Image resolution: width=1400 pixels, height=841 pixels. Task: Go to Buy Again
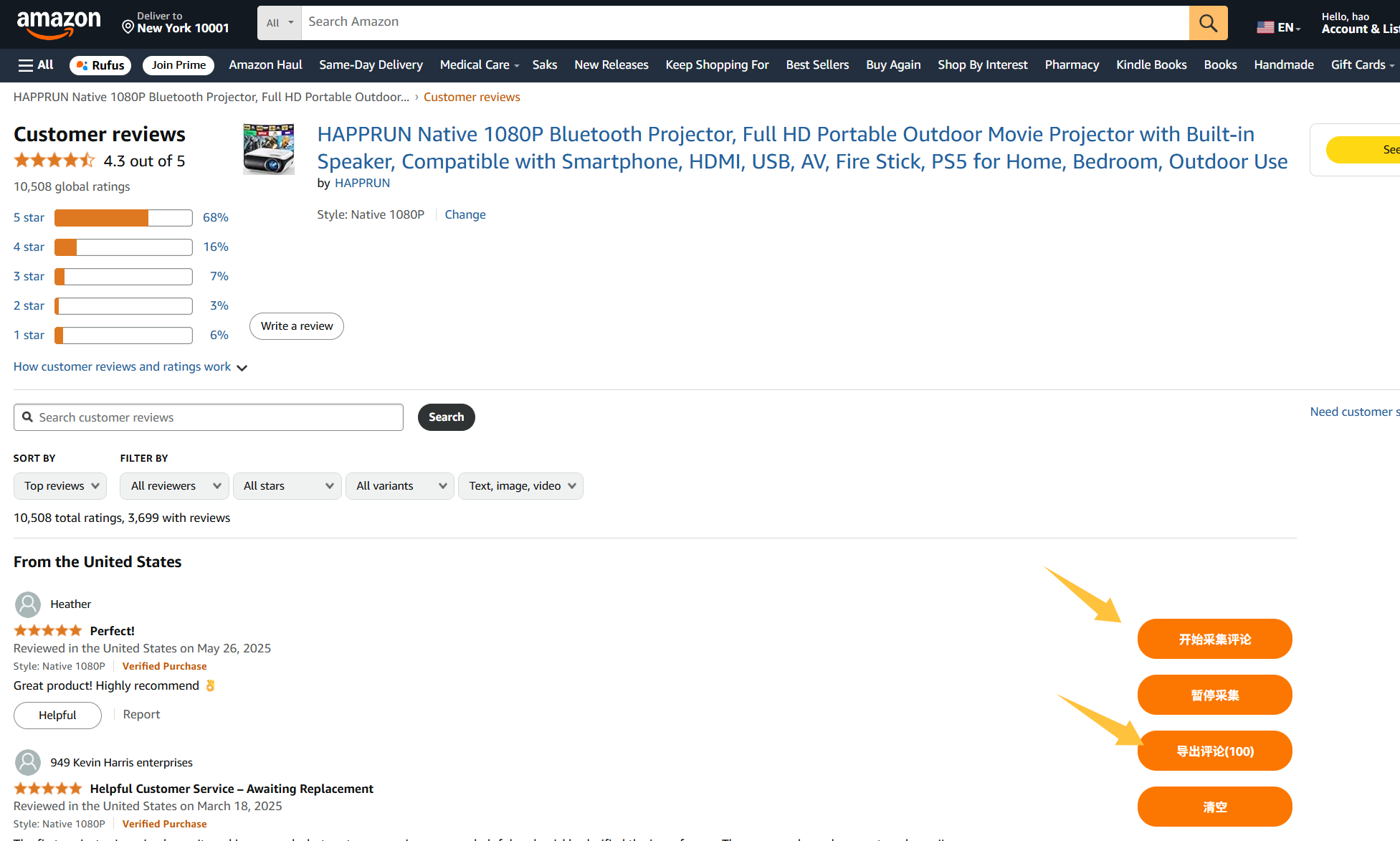893,65
